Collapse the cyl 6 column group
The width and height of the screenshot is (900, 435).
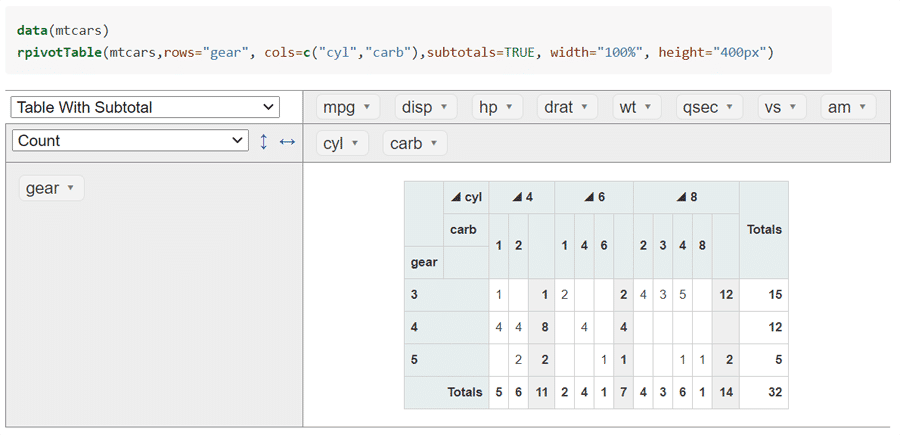(x=589, y=197)
